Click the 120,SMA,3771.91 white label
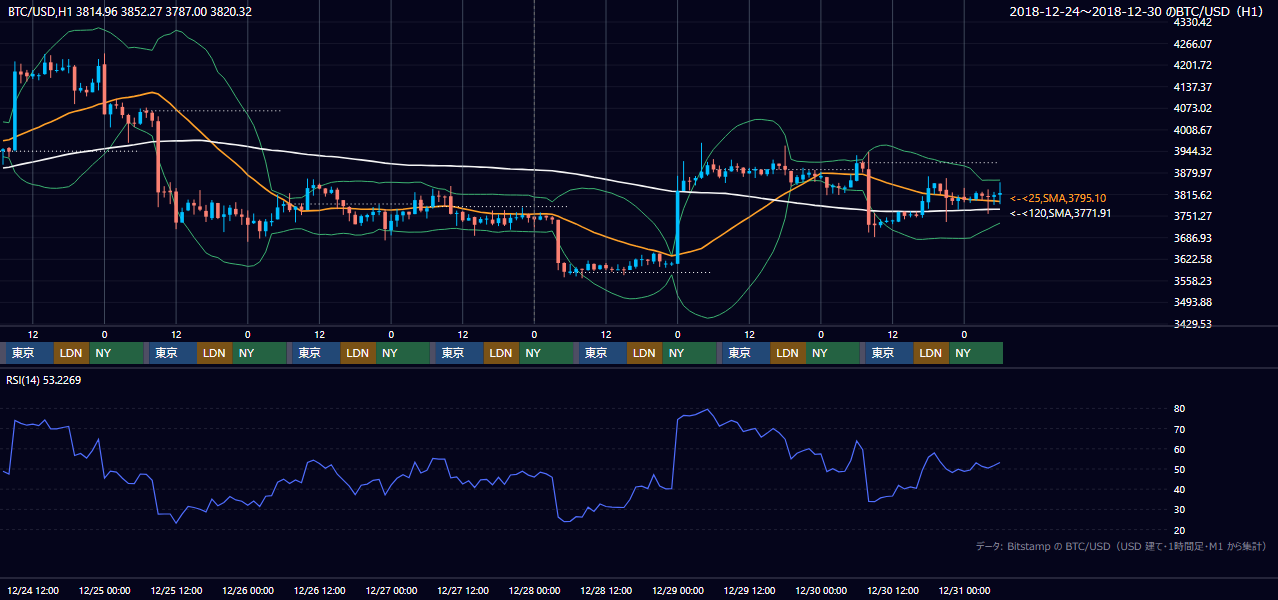The height and width of the screenshot is (600, 1278). click(x=1061, y=213)
